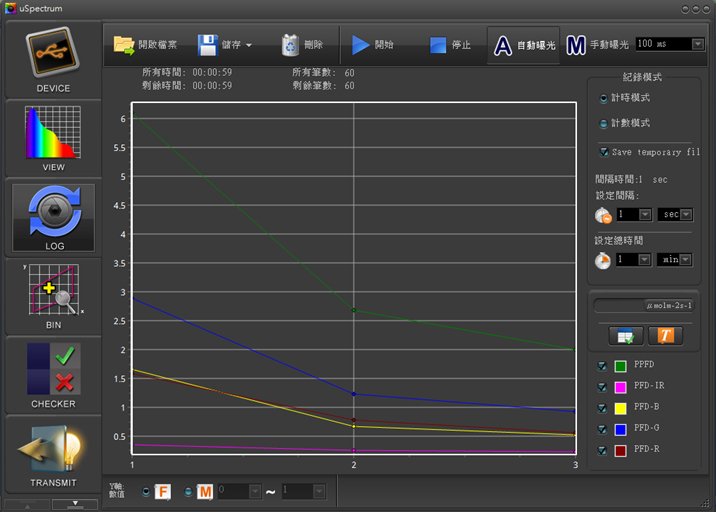This screenshot has height=512, width=716.
Task: Select the M Y-axis radio button
Action: point(188,492)
